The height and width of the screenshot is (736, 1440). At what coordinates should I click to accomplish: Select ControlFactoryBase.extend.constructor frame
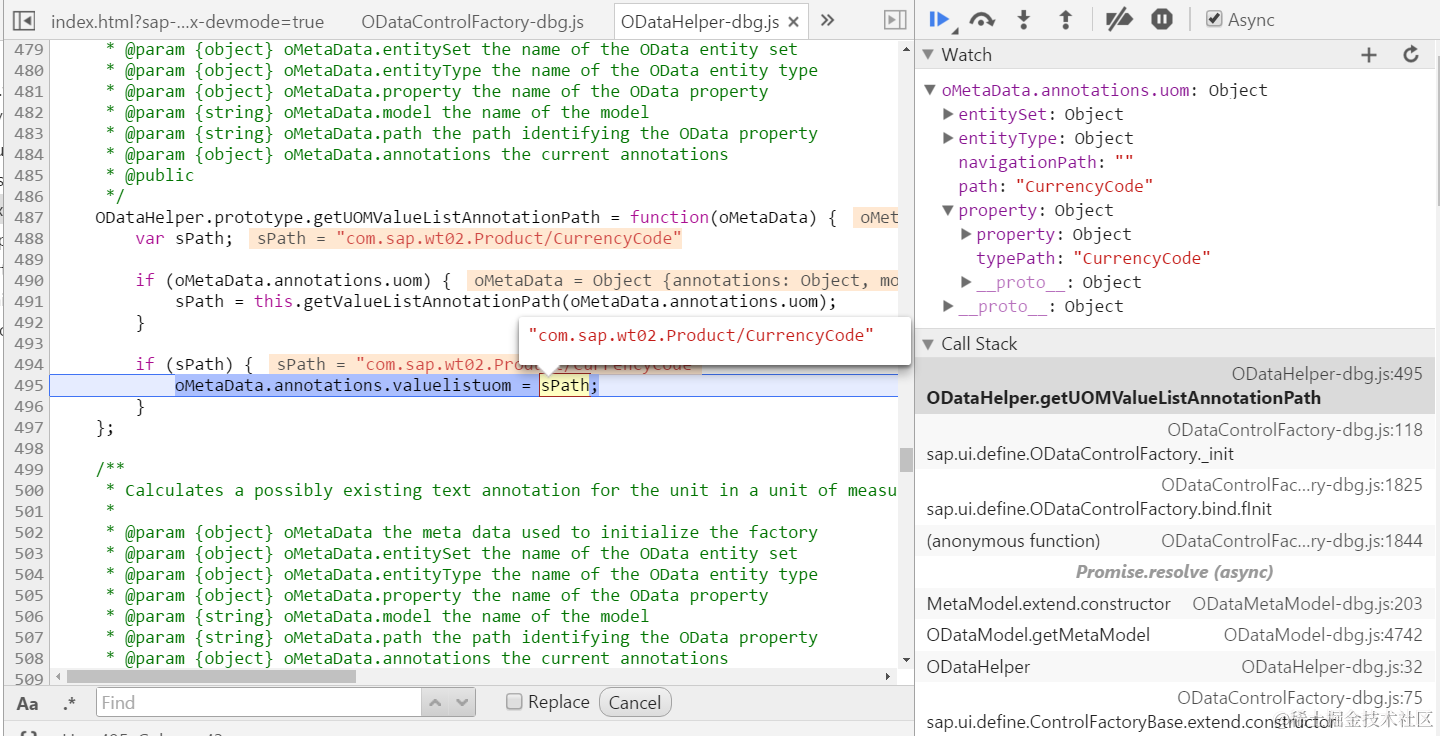(1175, 710)
